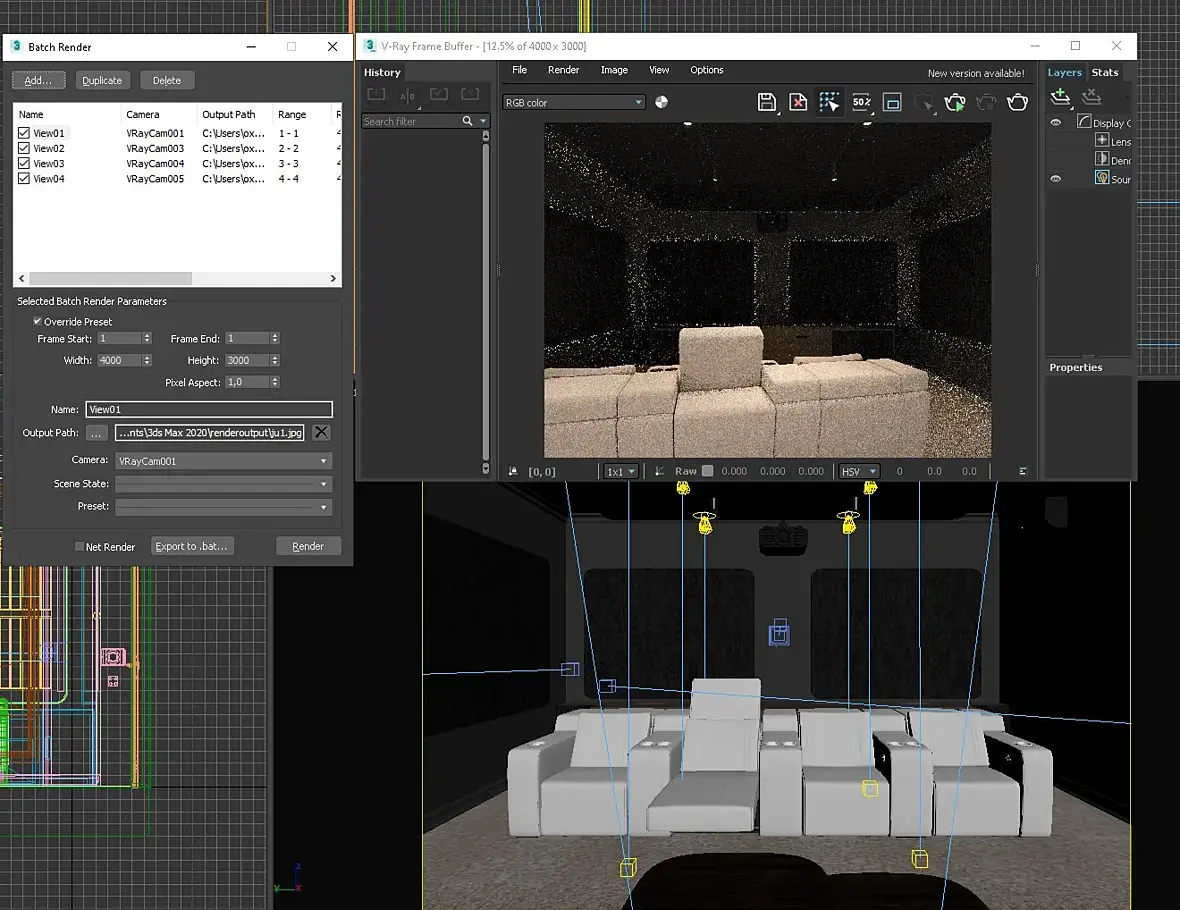Open the RGB color channel dropdown
The width and height of the screenshot is (1180, 910).
[x=574, y=102]
